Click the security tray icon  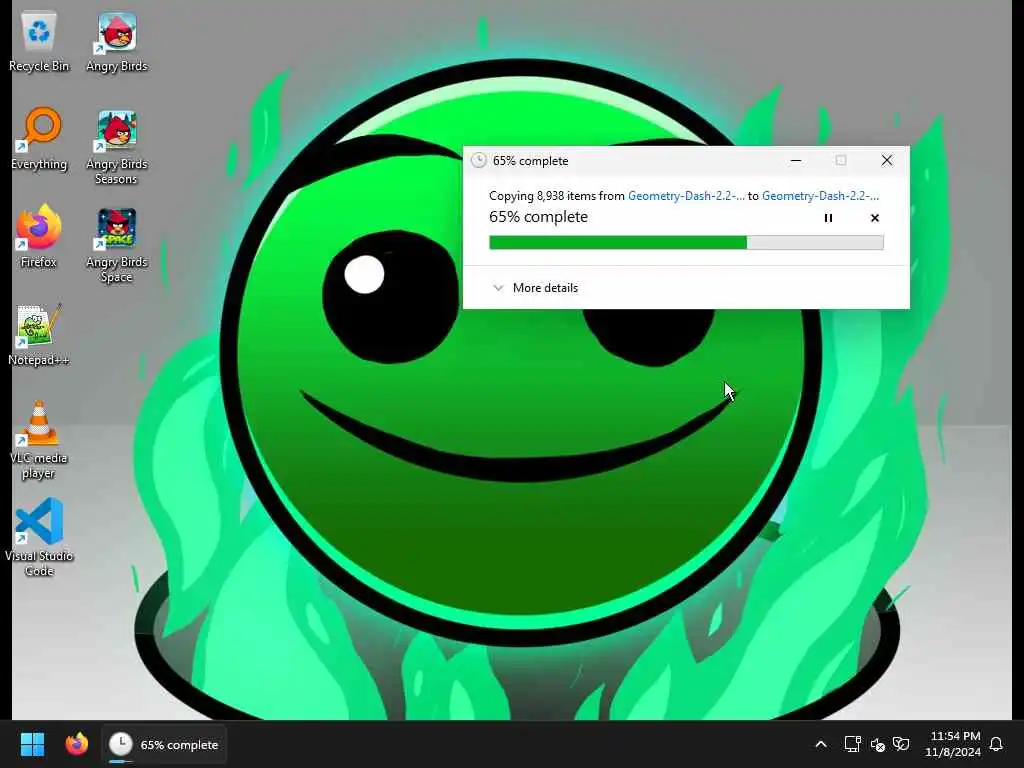[901, 744]
